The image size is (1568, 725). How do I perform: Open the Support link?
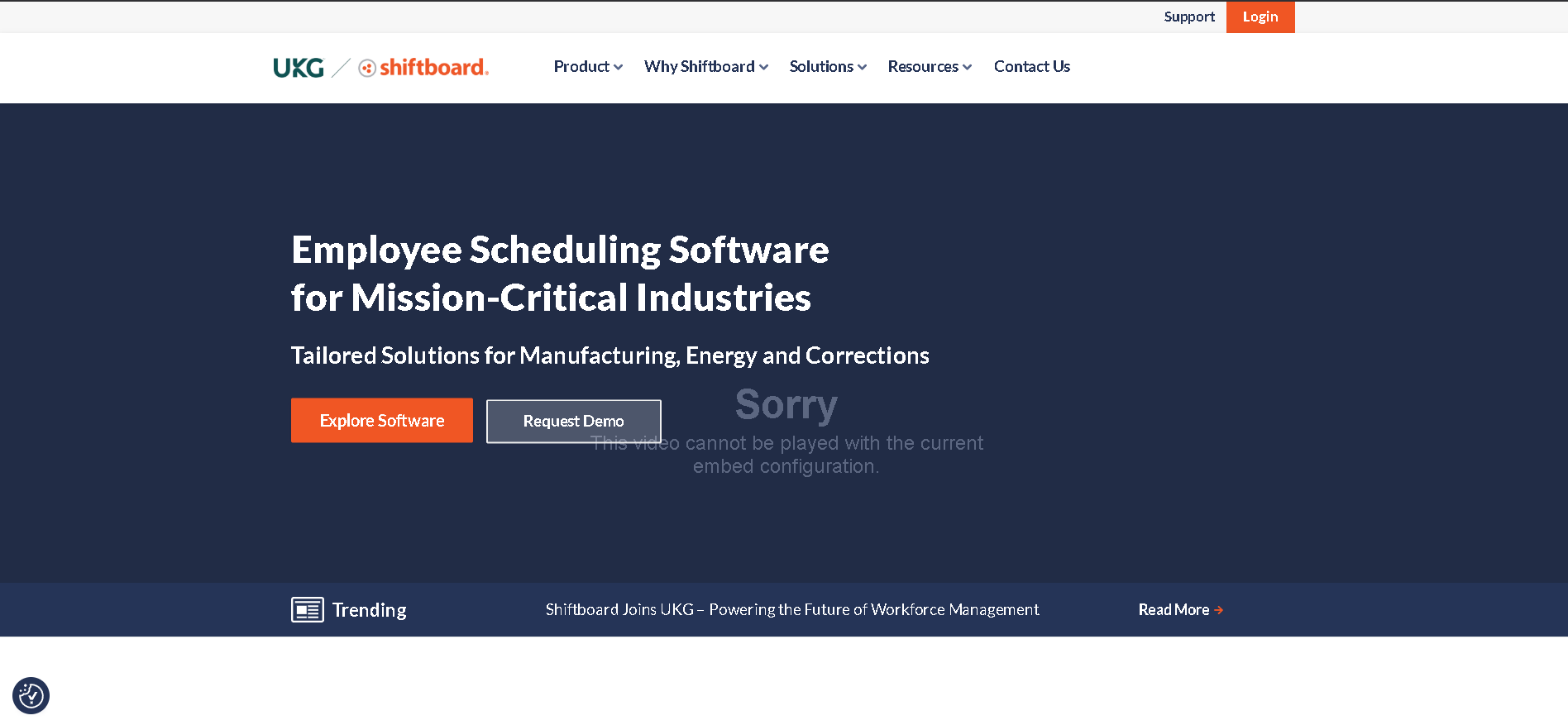pos(1189,17)
